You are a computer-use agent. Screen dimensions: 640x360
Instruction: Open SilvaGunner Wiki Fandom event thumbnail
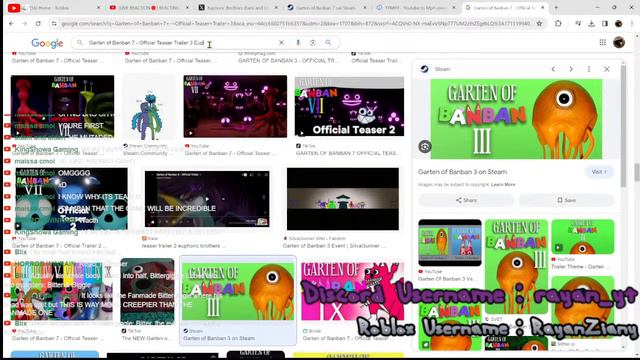click(343, 199)
